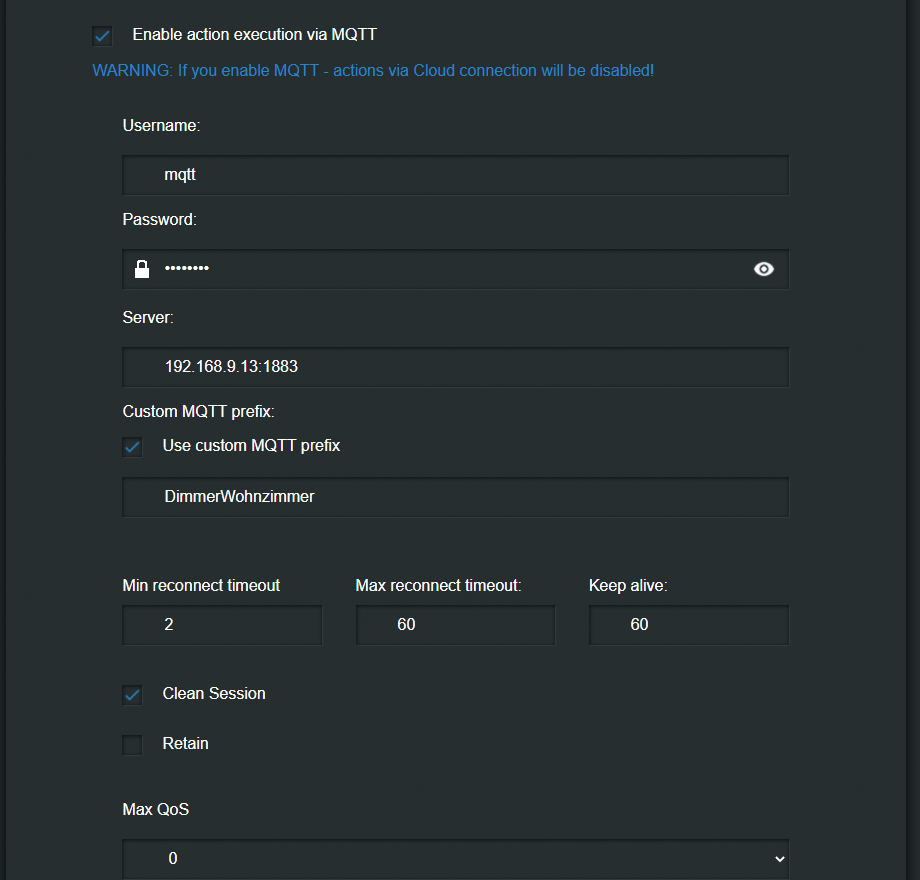Open the Max QoS dropdown
This screenshot has width=920, height=880.
(x=455, y=858)
